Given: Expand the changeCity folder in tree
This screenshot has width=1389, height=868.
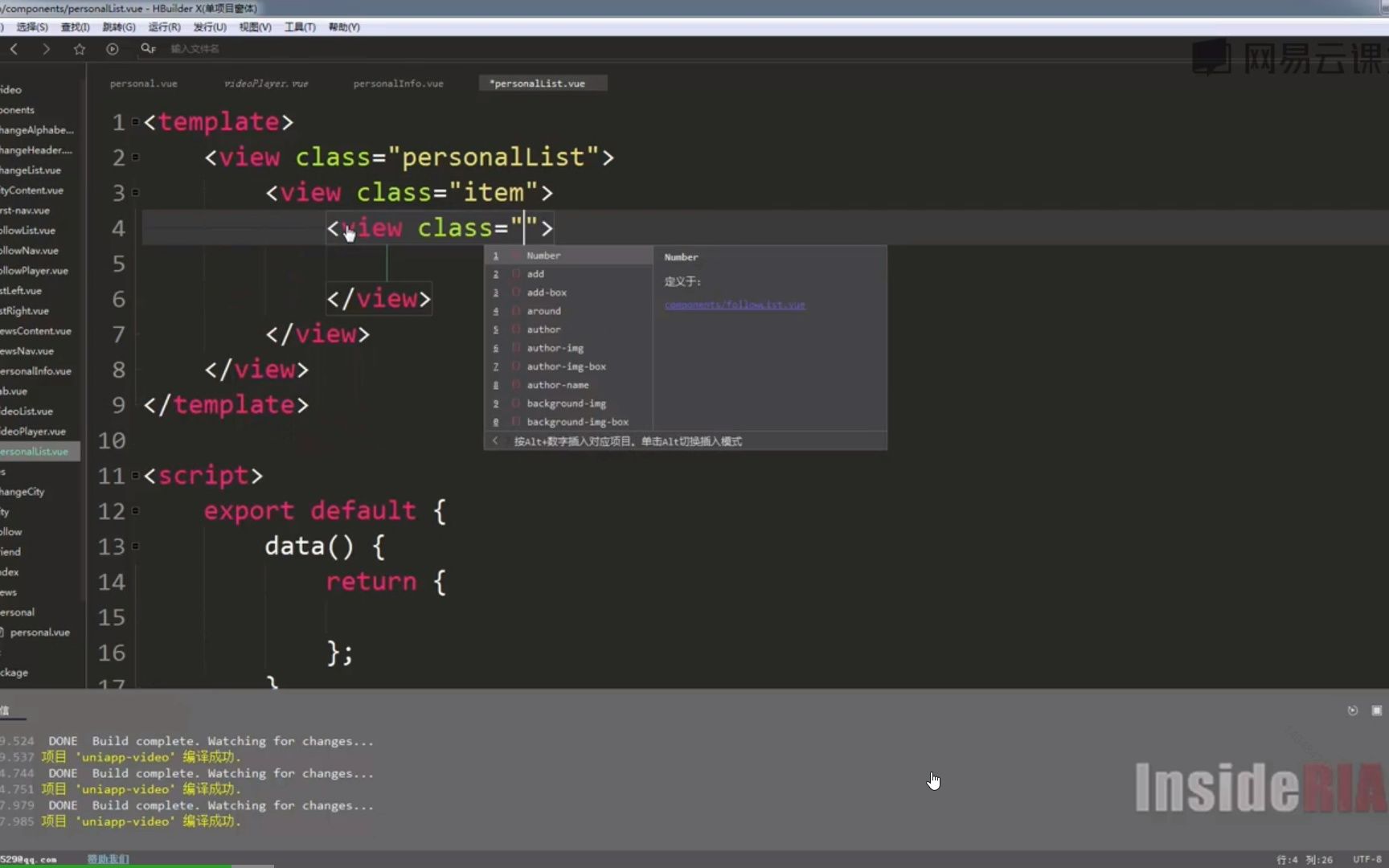Looking at the screenshot, I should [23, 492].
